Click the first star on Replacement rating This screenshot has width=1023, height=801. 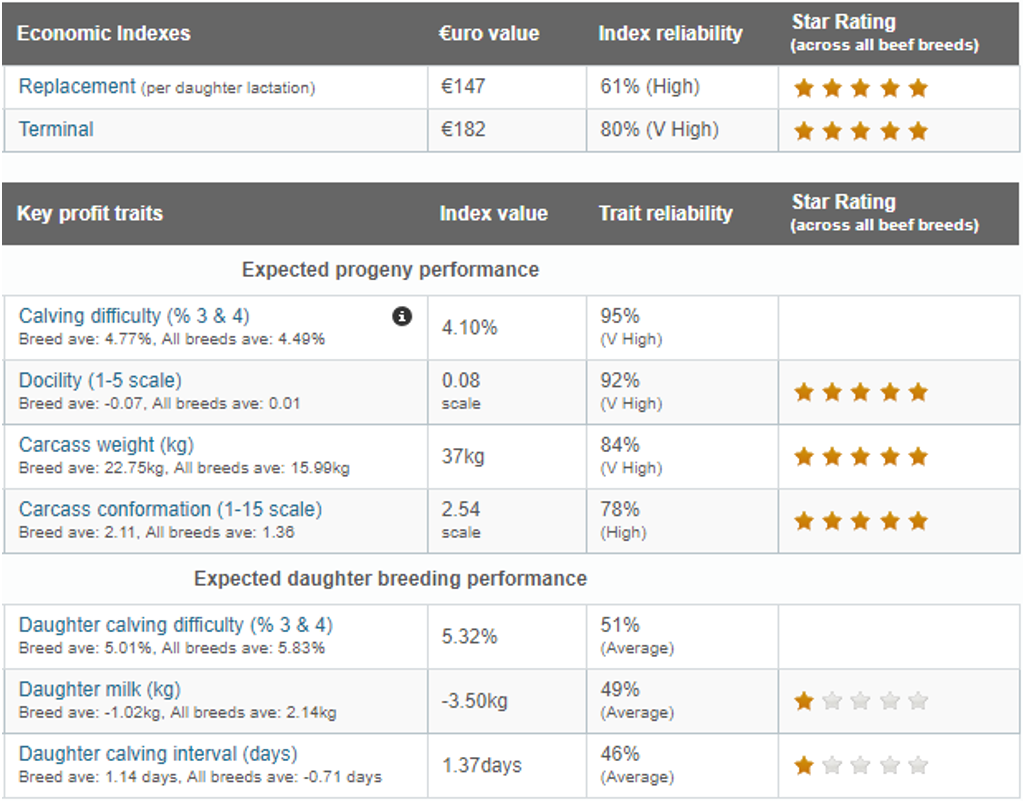coord(803,88)
